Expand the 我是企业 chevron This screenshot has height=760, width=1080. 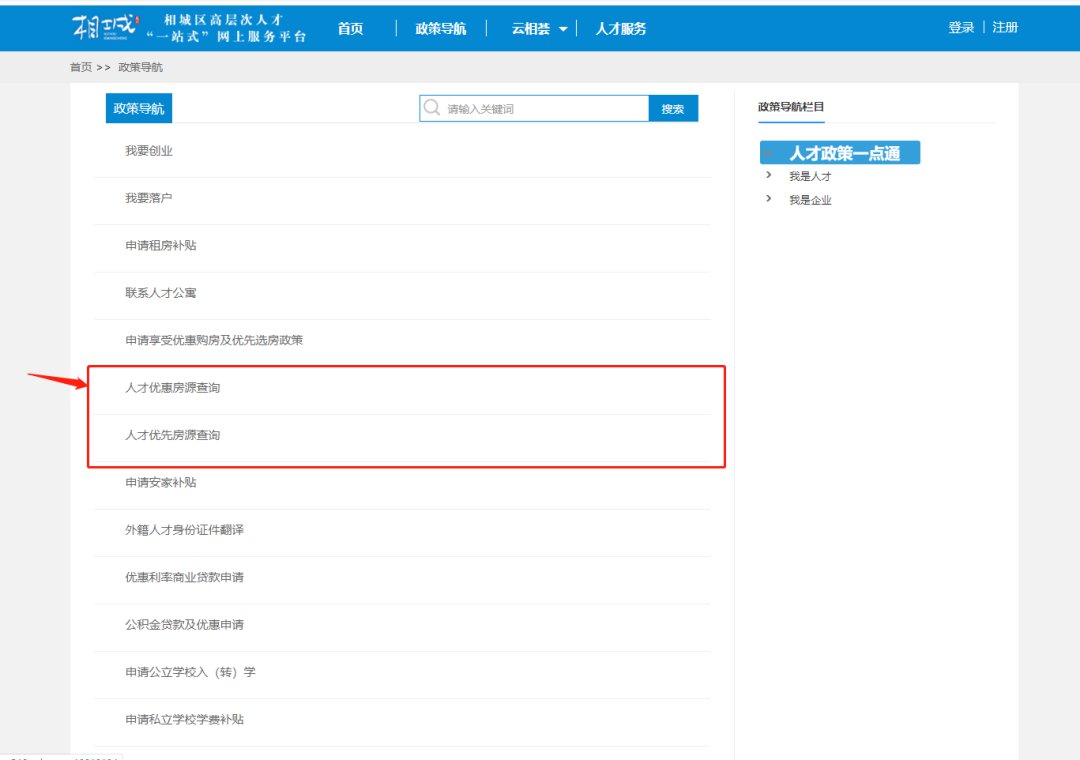(x=768, y=199)
